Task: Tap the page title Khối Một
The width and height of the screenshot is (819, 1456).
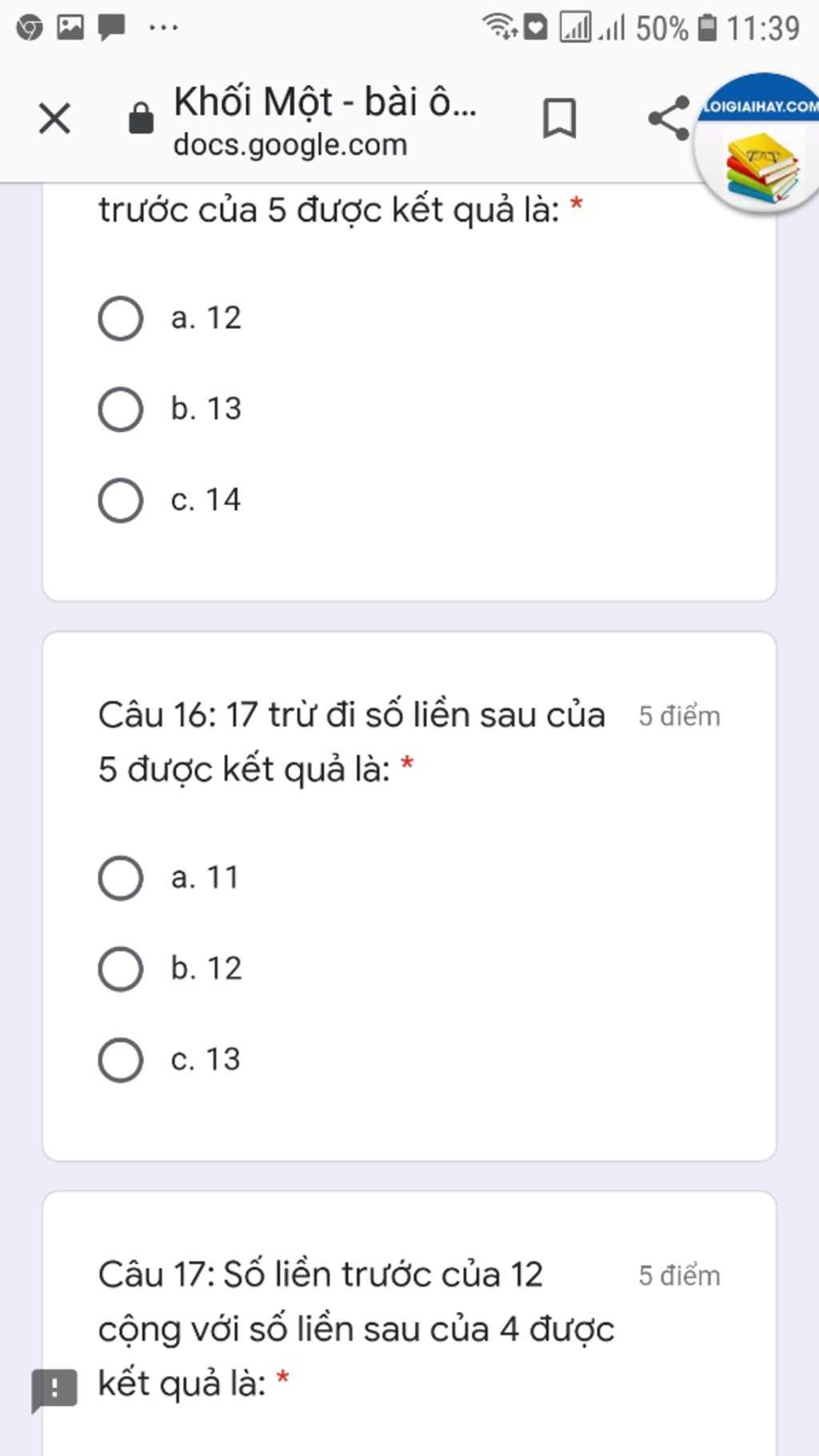Action: [325, 102]
